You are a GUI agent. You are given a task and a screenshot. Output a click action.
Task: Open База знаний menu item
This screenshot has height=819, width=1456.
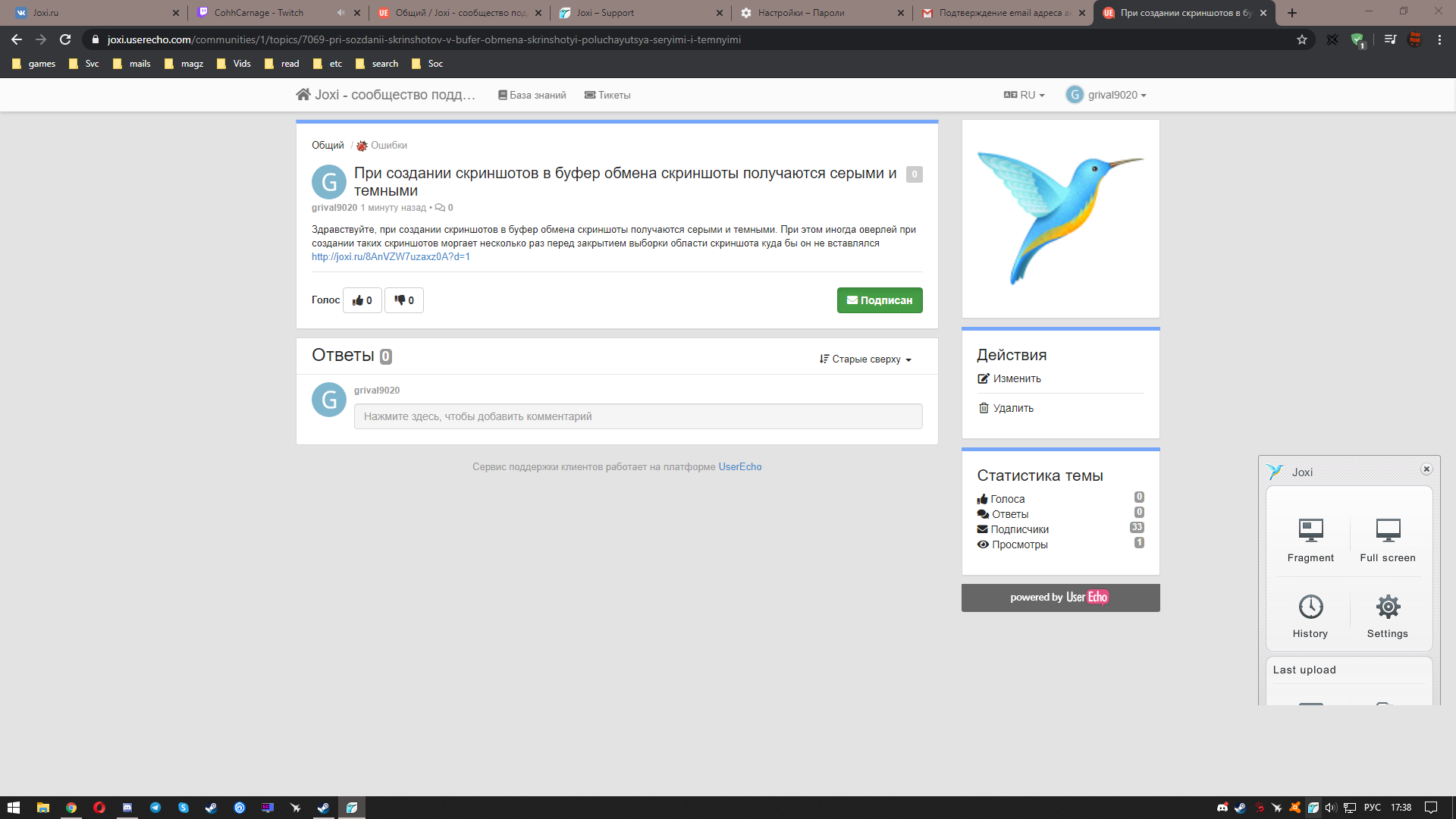pos(532,95)
